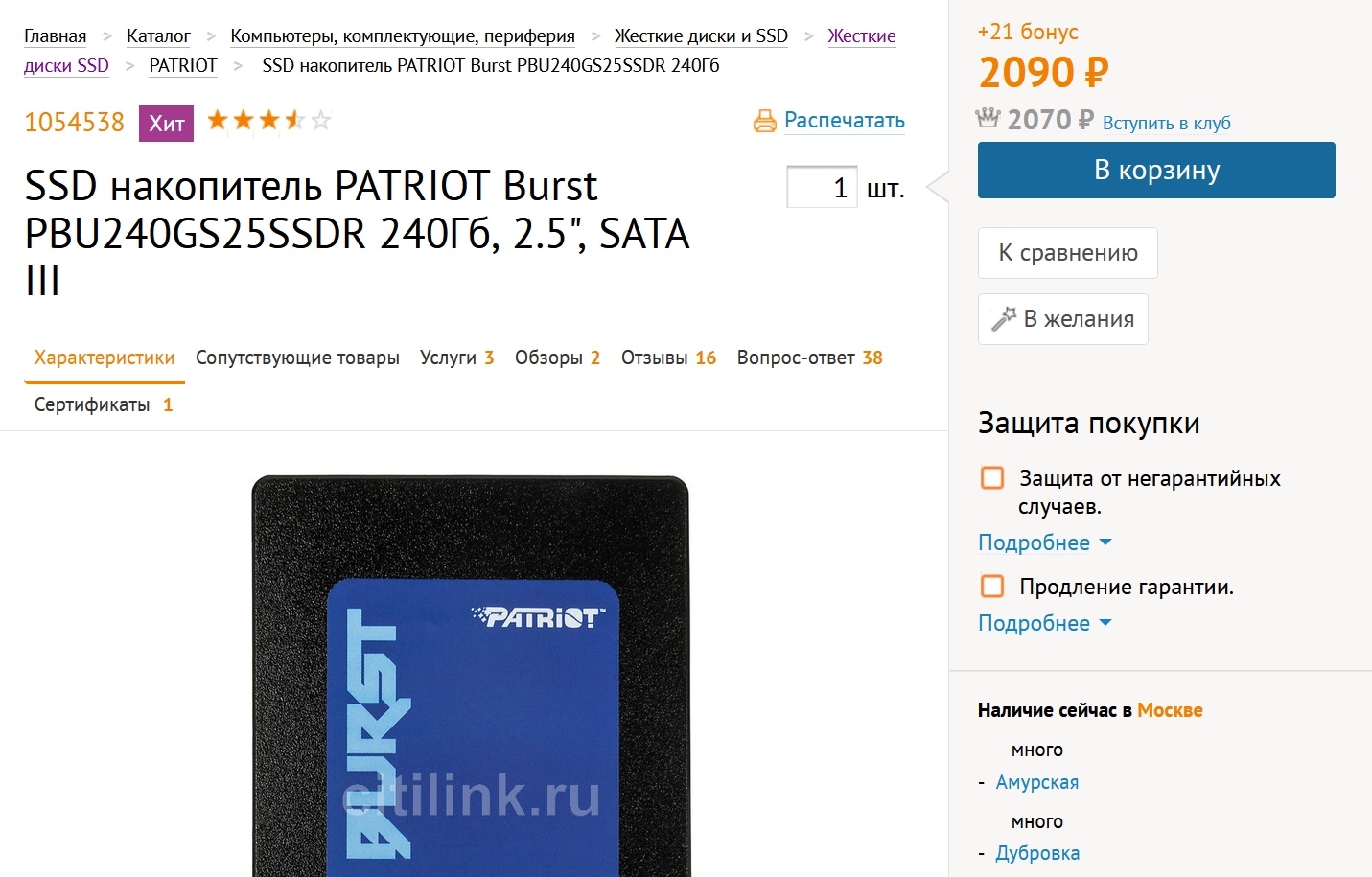Expand Подробнее under Продление гарантии
The height and width of the screenshot is (877, 1372).
(x=1044, y=623)
